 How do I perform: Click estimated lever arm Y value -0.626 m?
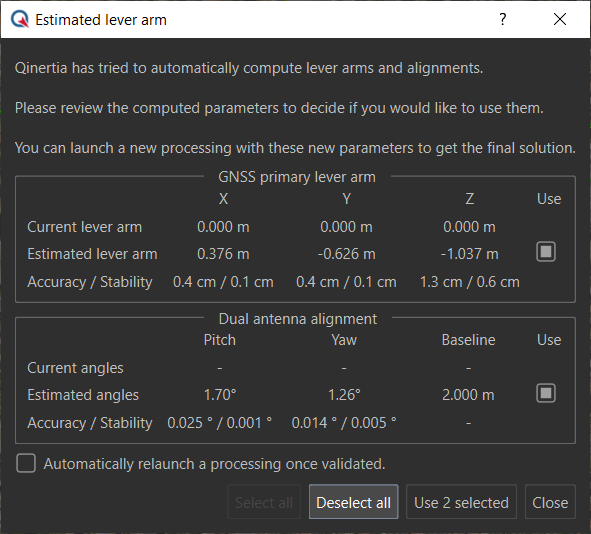pos(346,254)
